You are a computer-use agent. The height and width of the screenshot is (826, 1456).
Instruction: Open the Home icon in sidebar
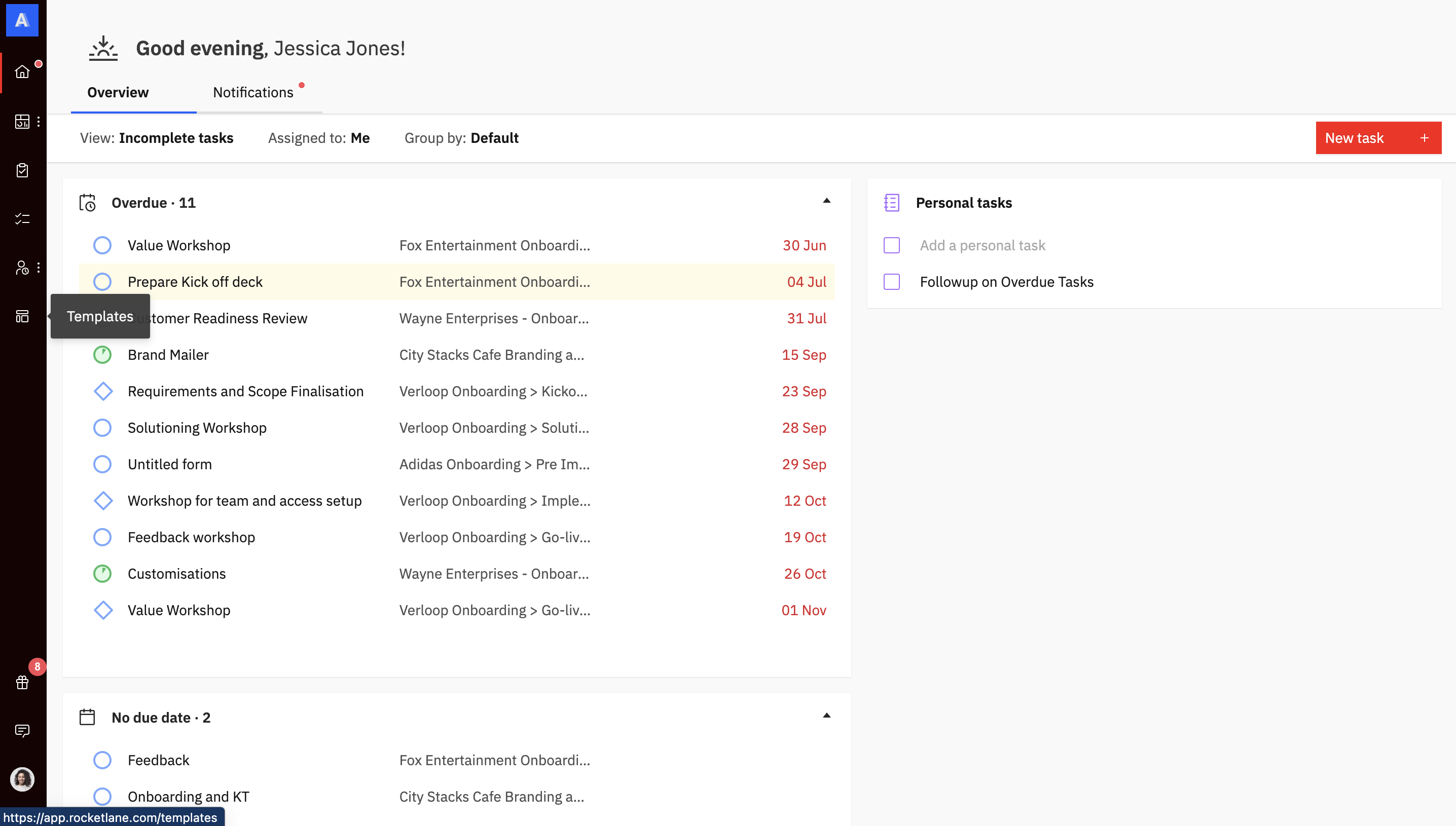coord(22,72)
